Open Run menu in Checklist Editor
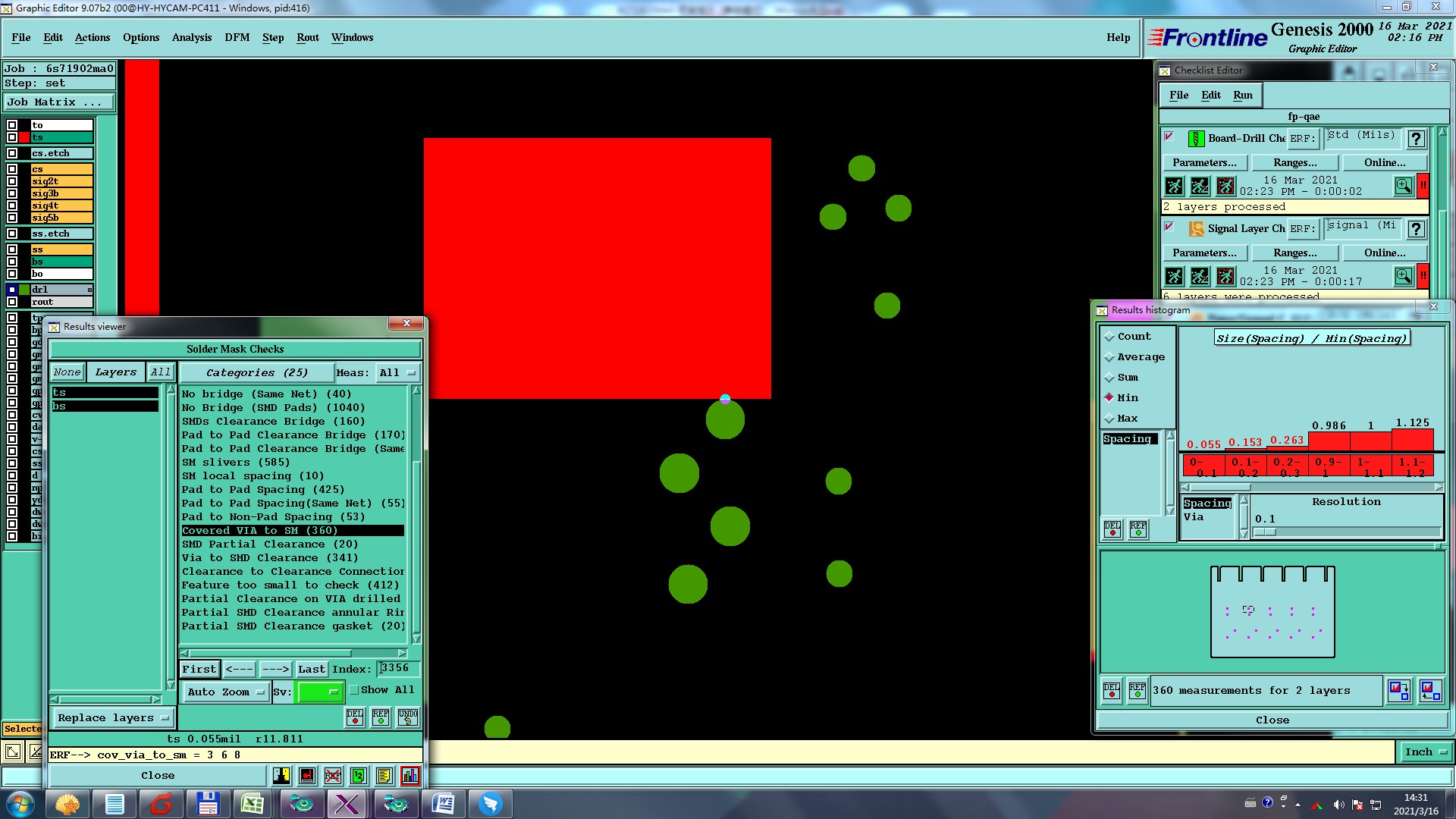The image size is (1456, 819). coord(1243,95)
